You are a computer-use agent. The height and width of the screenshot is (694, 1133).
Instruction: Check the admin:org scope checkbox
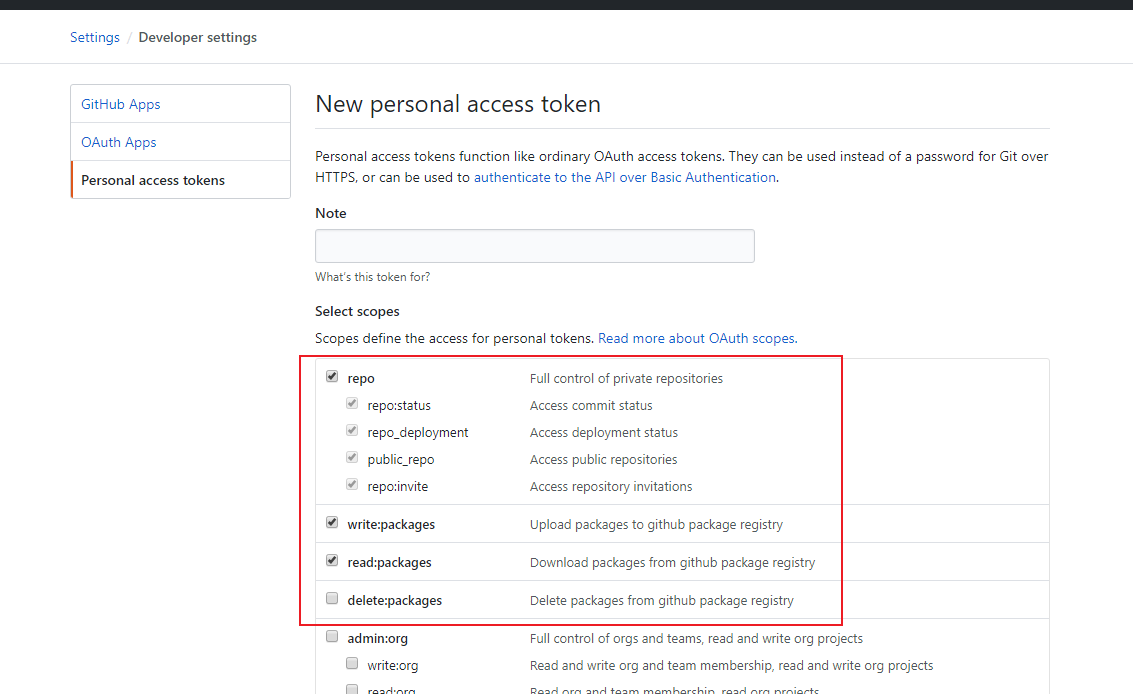pos(332,637)
